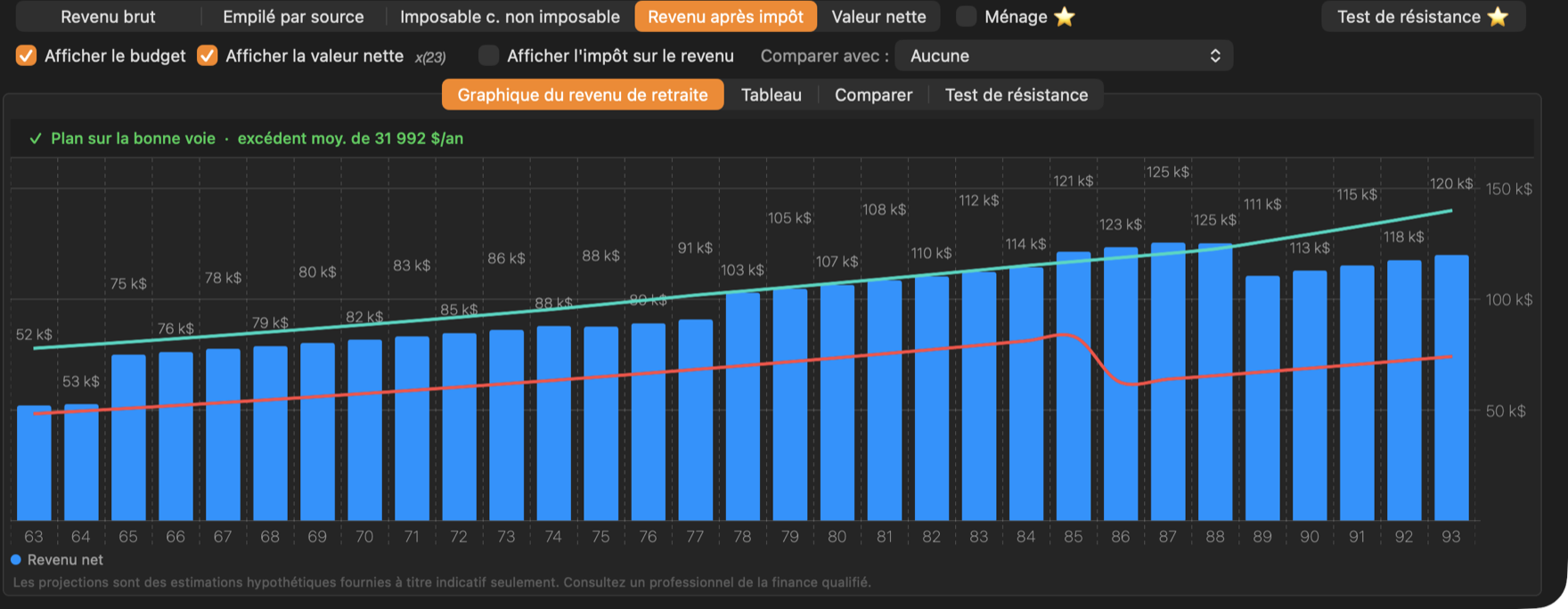Select the Empilé par source tab
The width and height of the screenshot is (1568, 609).
click(x=293, y=16)
